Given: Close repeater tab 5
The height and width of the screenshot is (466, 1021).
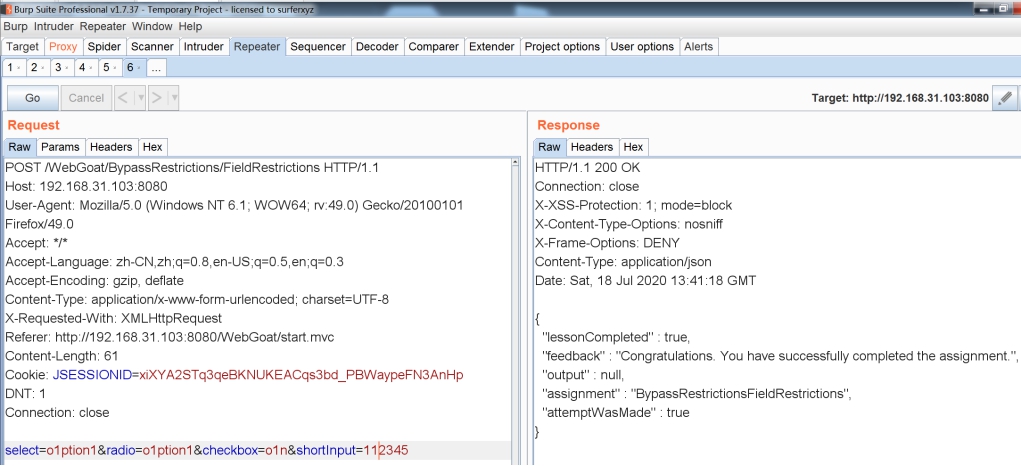Looking at the screenshot, I should 115,68.
